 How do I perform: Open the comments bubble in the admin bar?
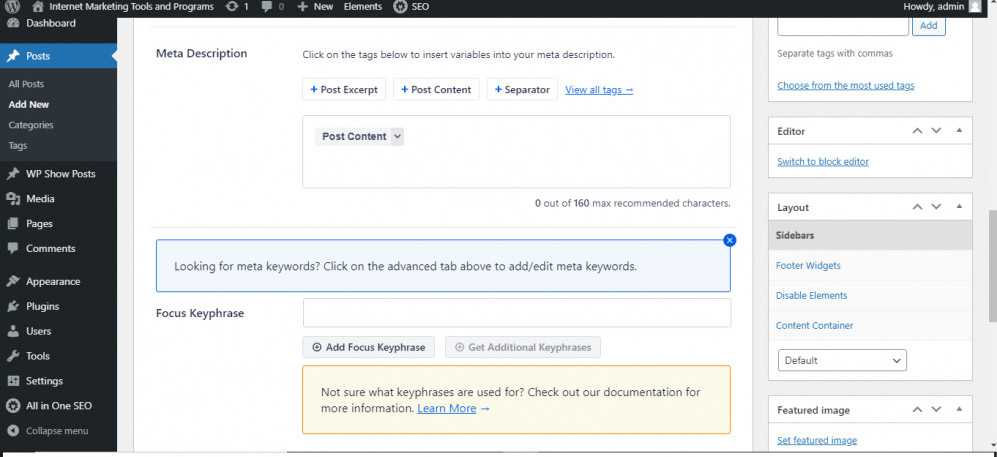point(267,7)
